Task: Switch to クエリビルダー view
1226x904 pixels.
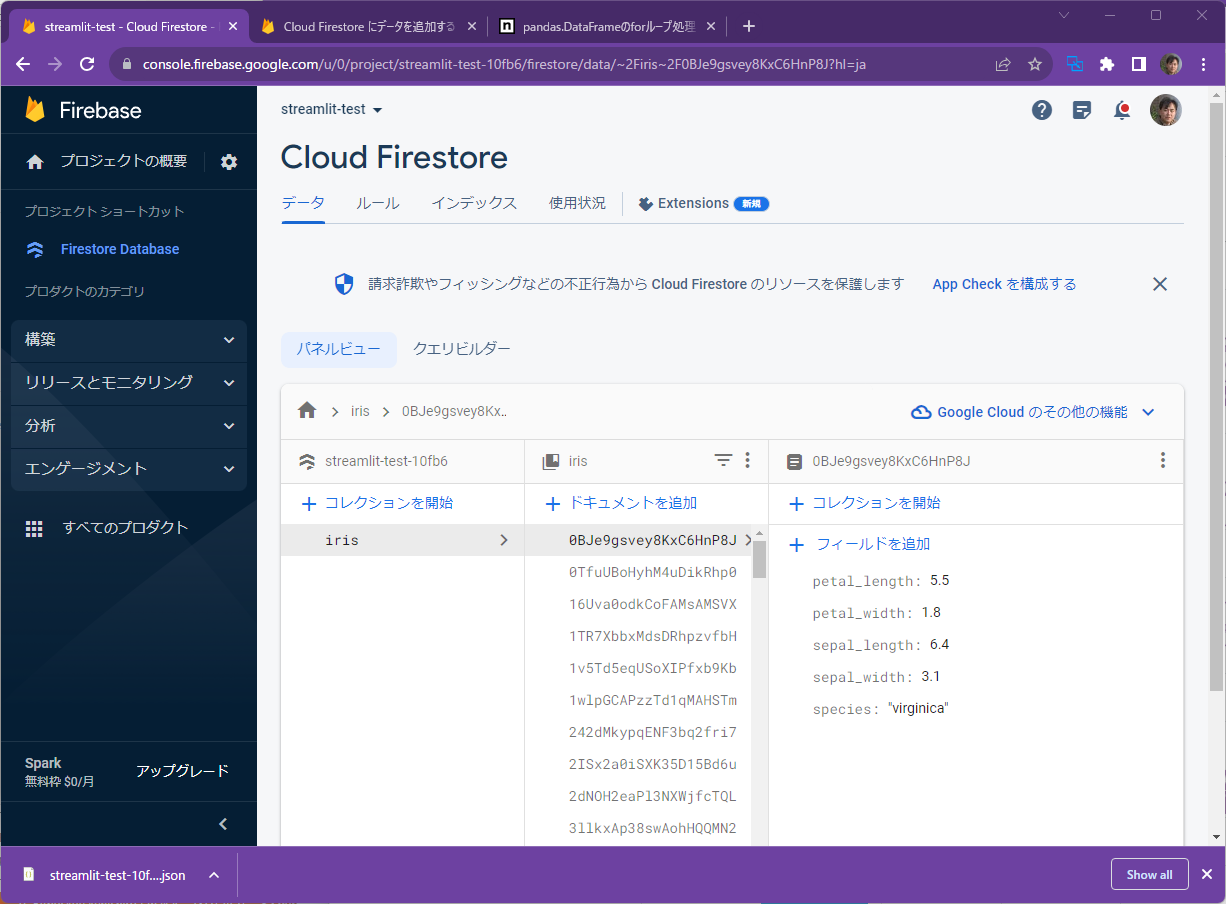Action: (461, 349)
